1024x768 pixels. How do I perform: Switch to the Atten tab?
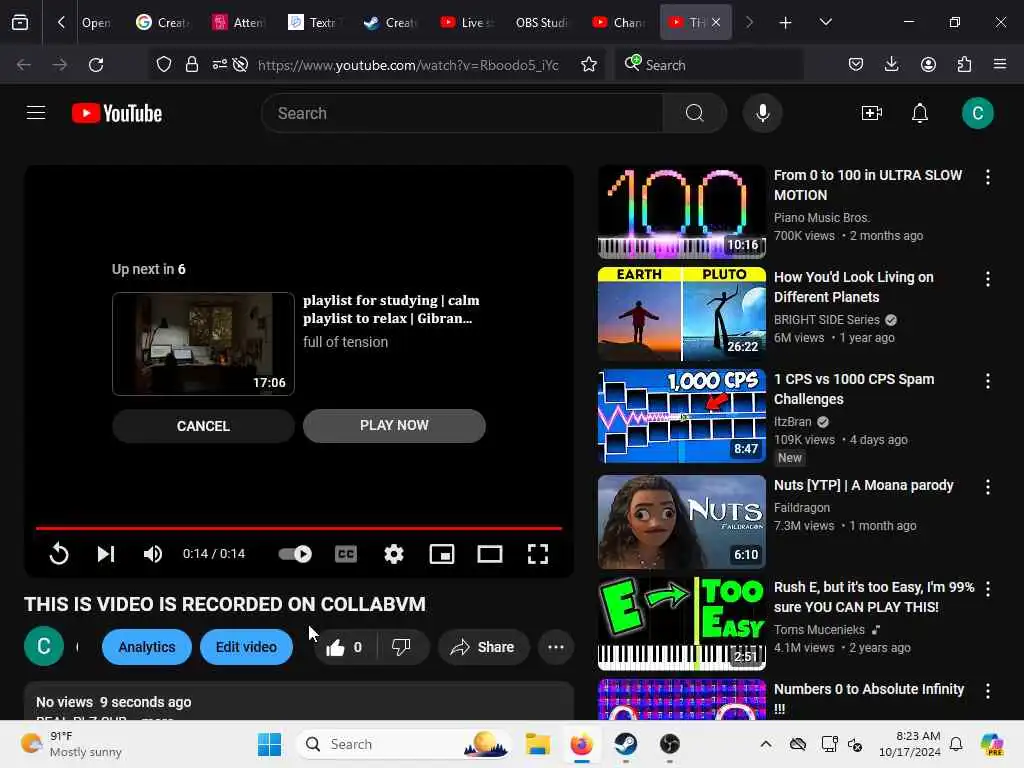point(238,22)
